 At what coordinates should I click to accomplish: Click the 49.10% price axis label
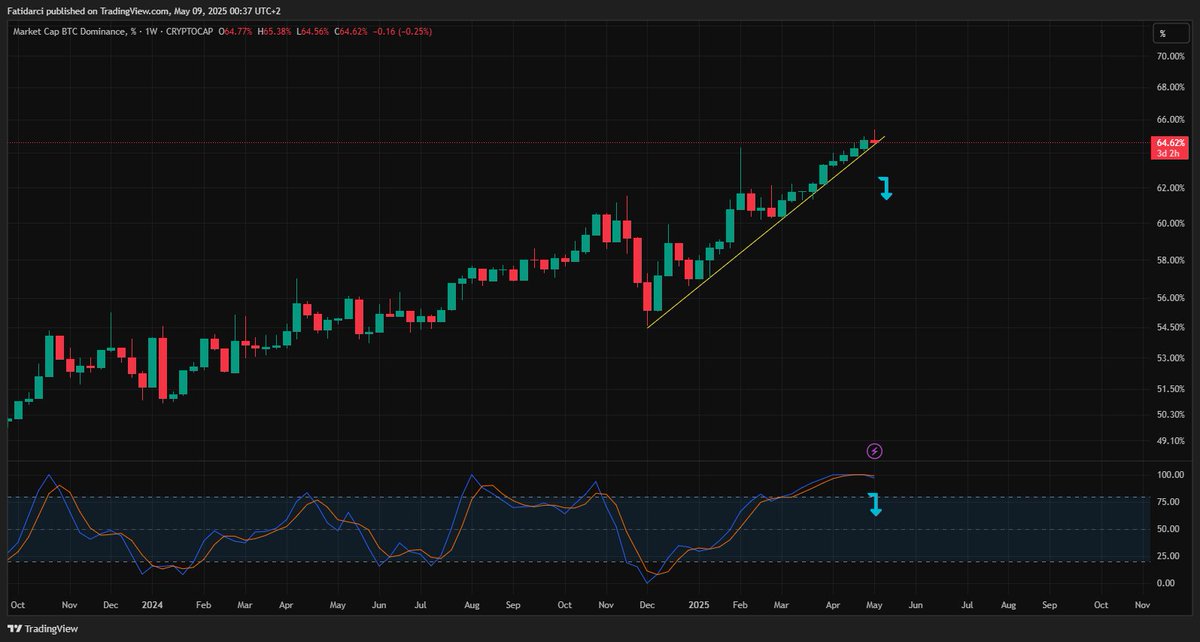1170,441
